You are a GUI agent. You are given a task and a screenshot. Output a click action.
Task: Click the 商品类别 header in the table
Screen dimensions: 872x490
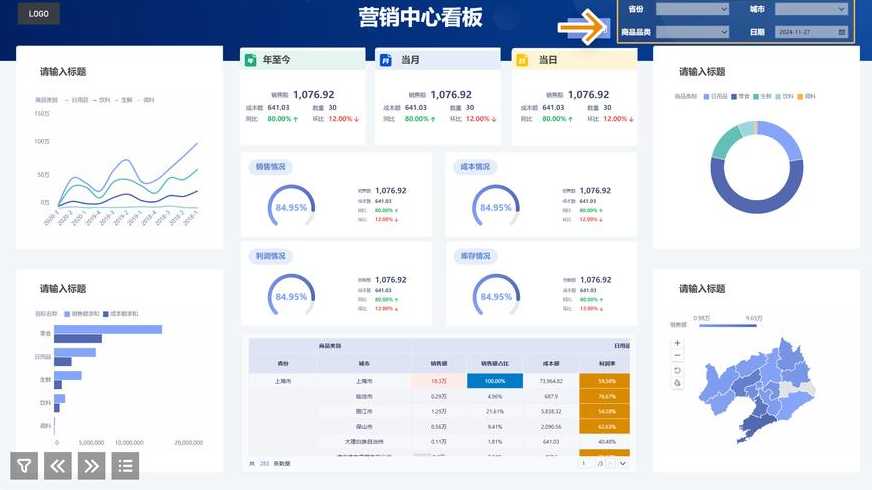coord(330,346)
